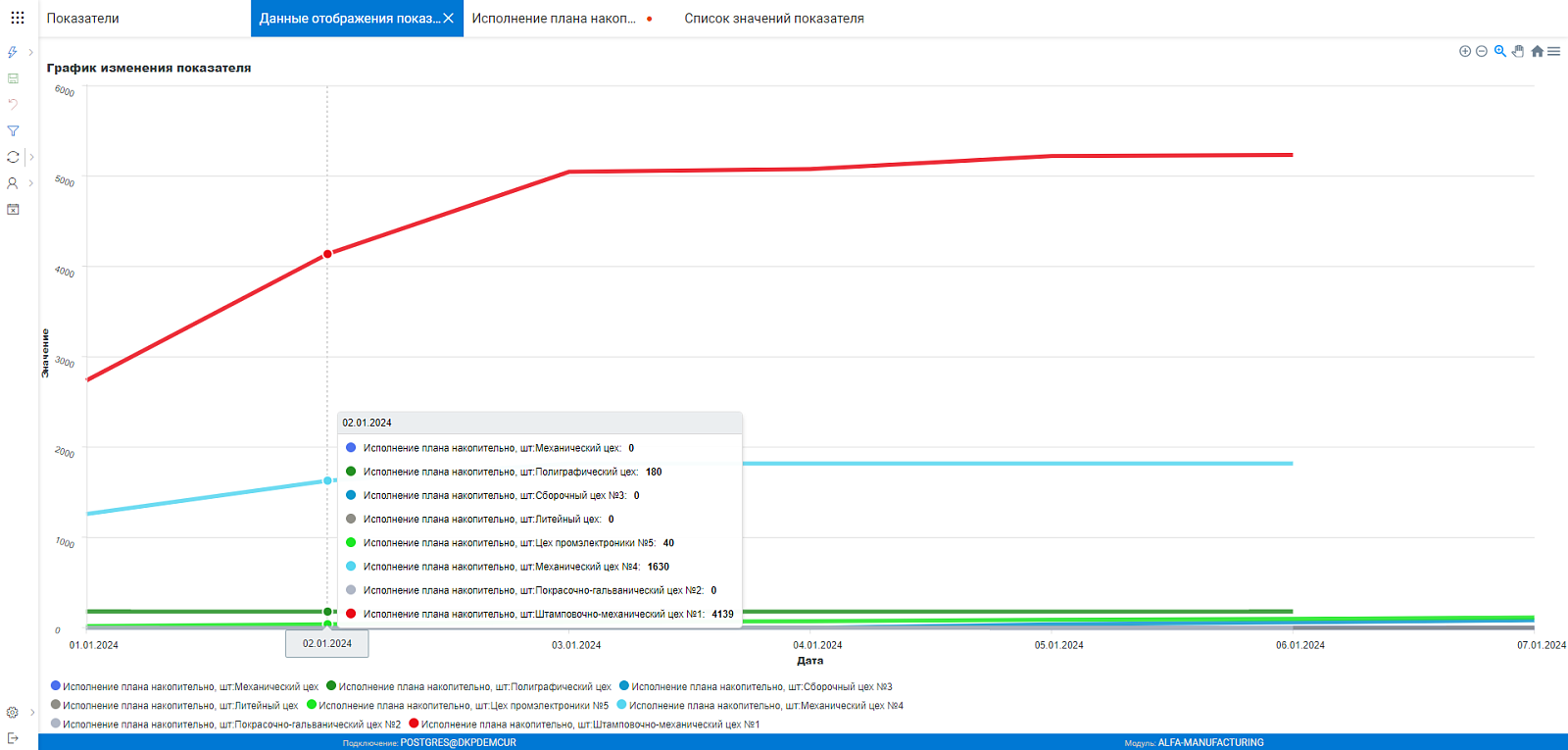Click the logout icon

tap(13, 738)
